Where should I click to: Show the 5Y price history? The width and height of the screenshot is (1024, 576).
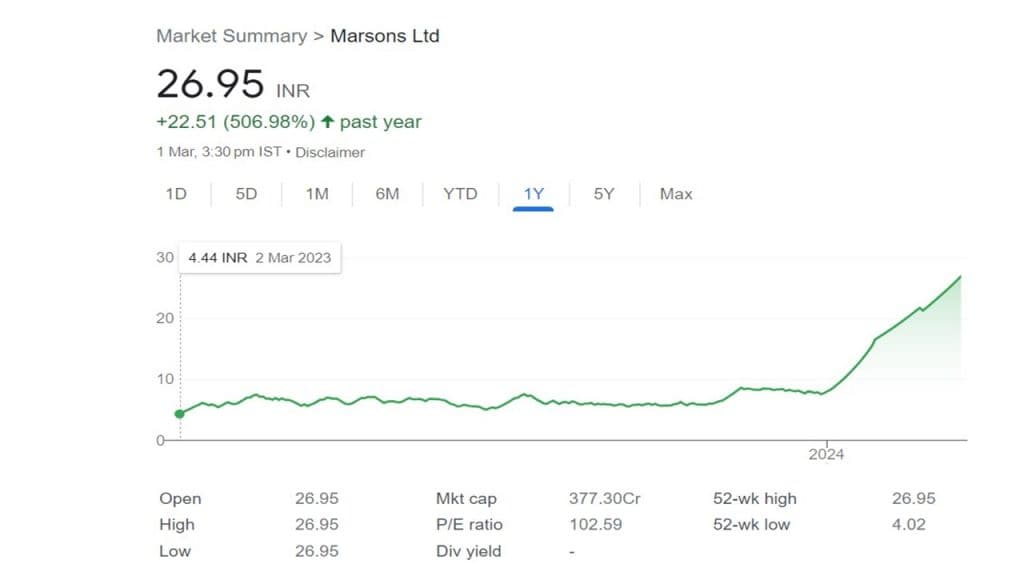coord(604,194)
